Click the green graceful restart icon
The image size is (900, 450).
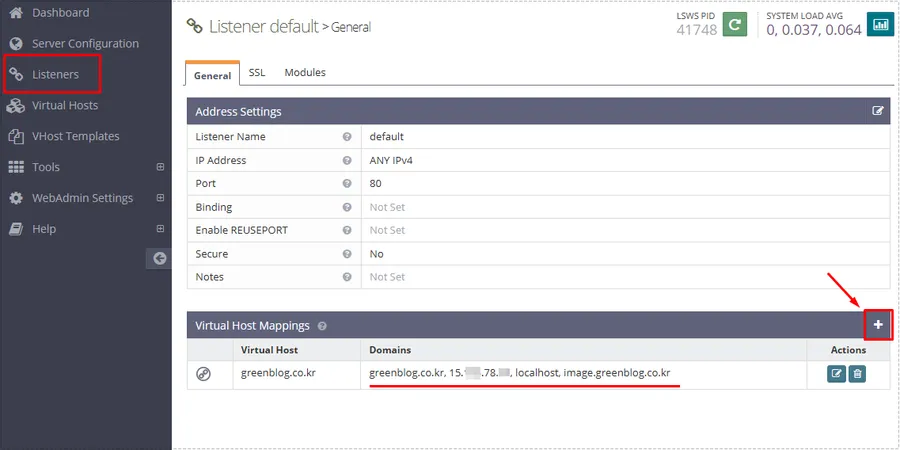tap(735, 24)
